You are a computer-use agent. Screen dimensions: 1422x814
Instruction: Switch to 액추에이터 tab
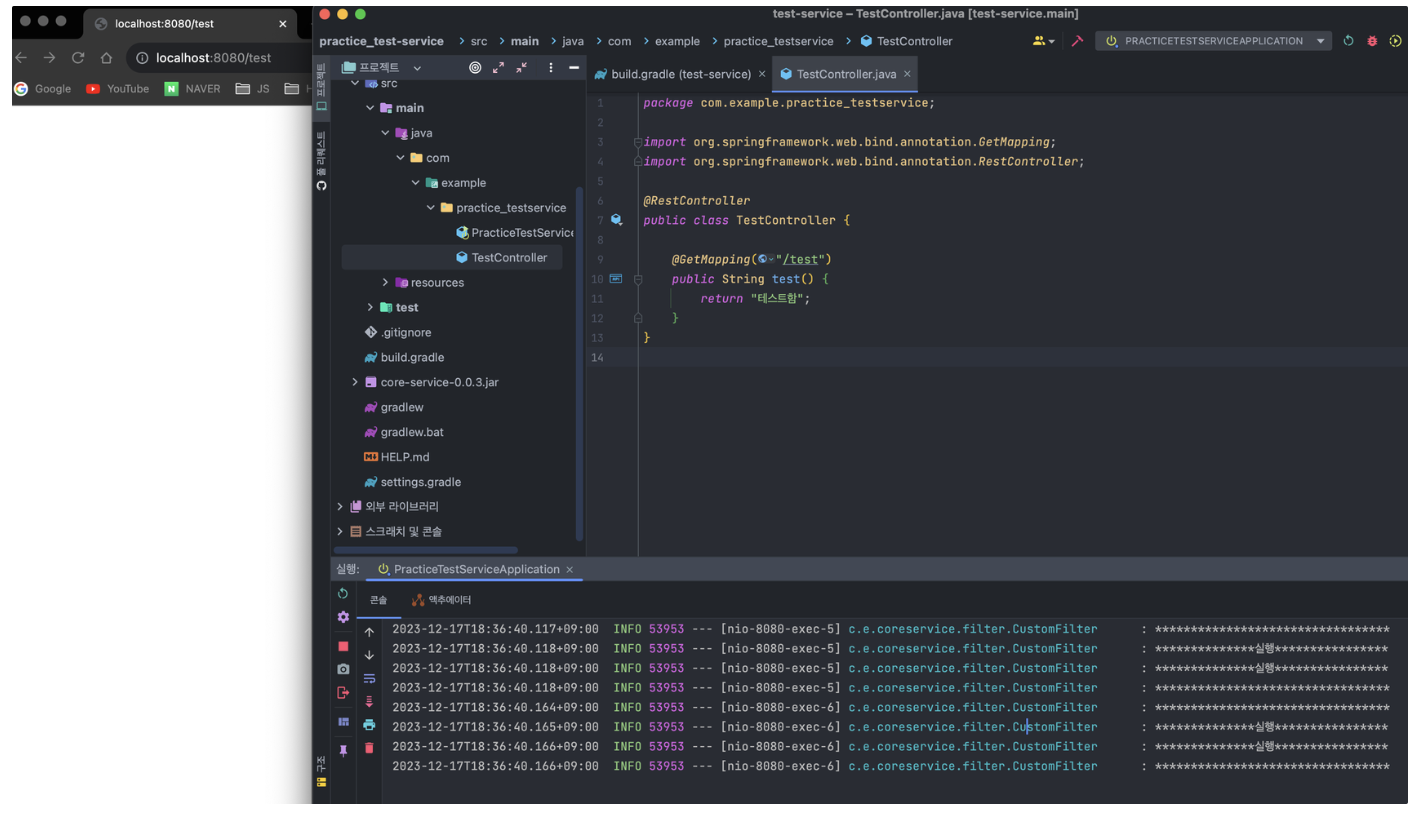pyautogui.click(x=441, y=600)
